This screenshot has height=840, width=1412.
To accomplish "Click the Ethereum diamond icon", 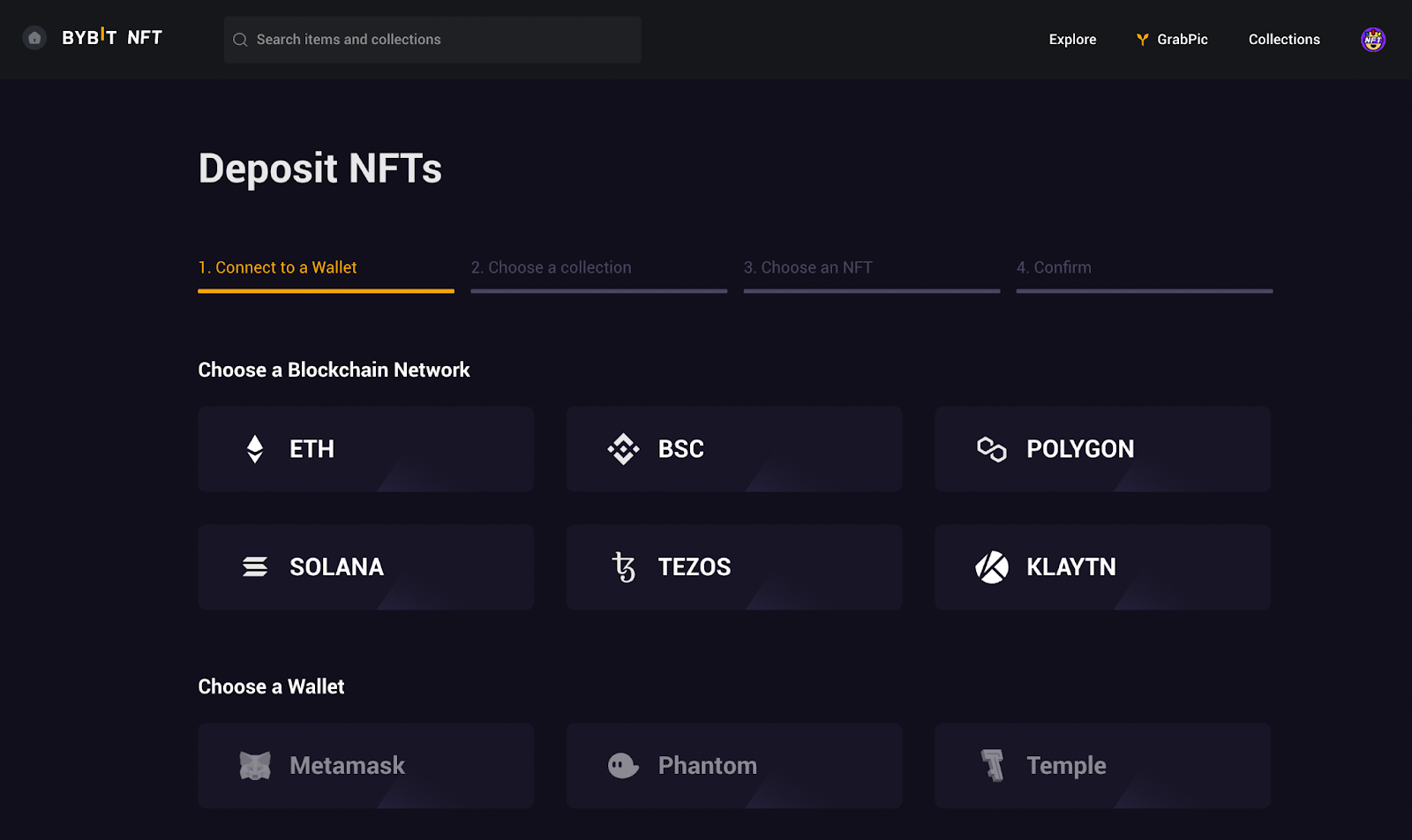I will [255, 449].
